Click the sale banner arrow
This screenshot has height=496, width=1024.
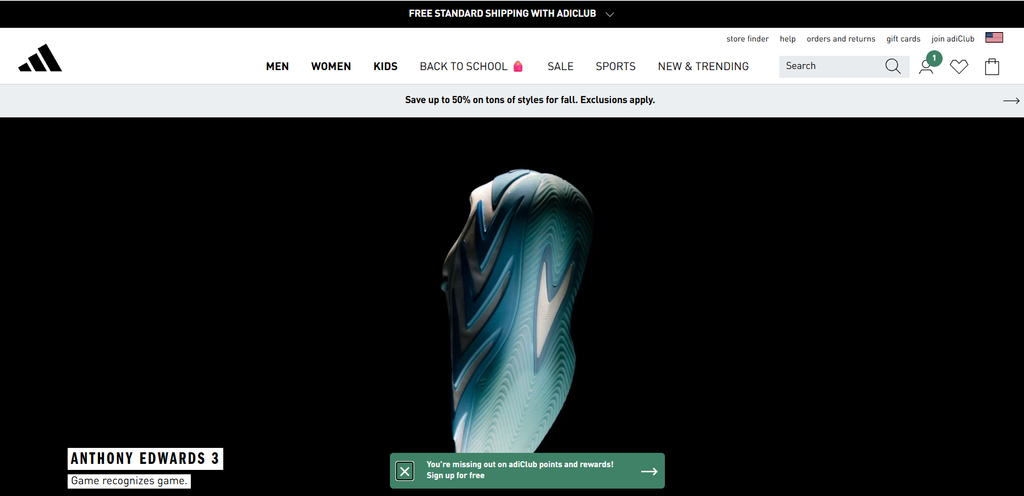(x=1011, y=101)
